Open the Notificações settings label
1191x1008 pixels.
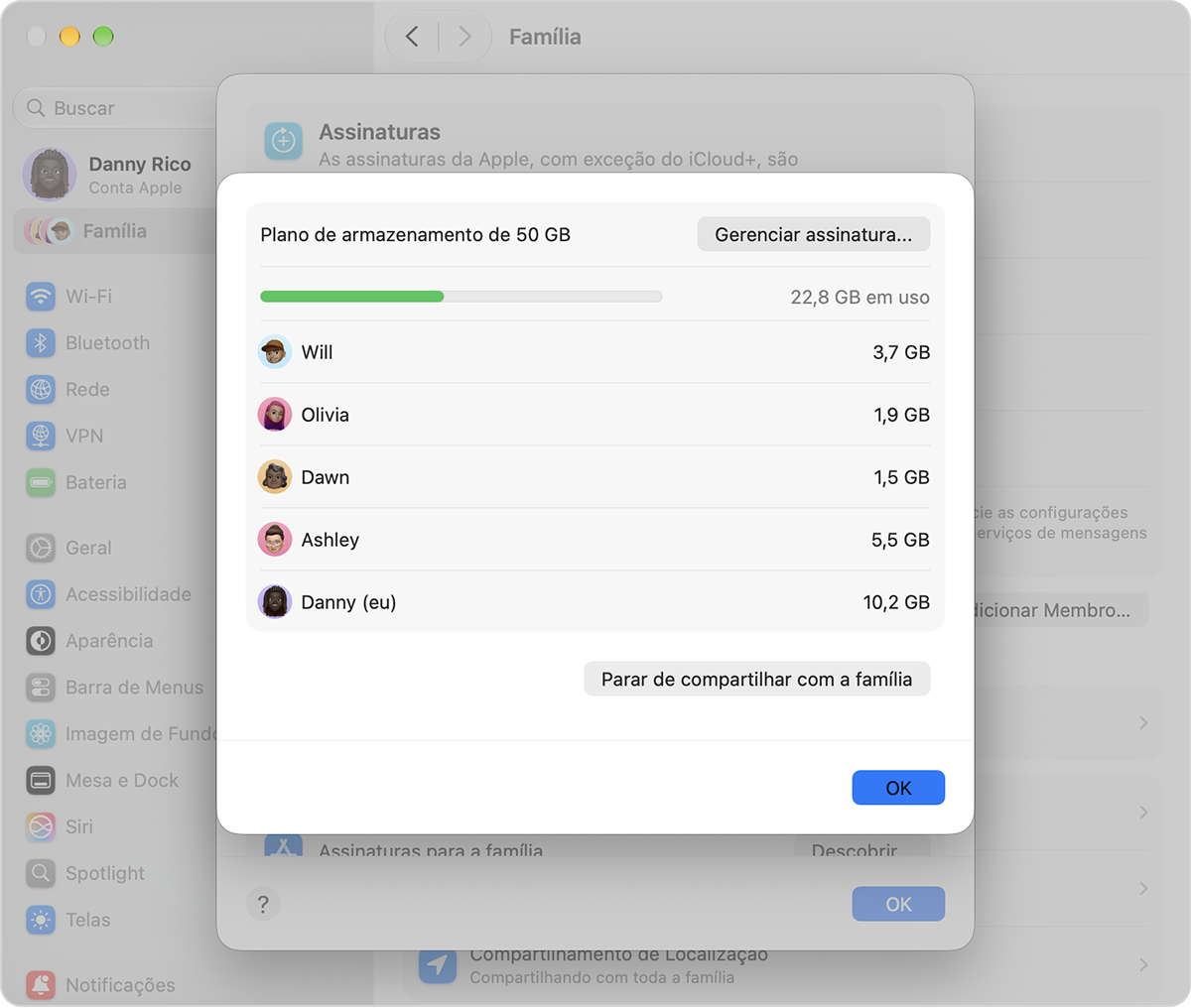point(120,984)
